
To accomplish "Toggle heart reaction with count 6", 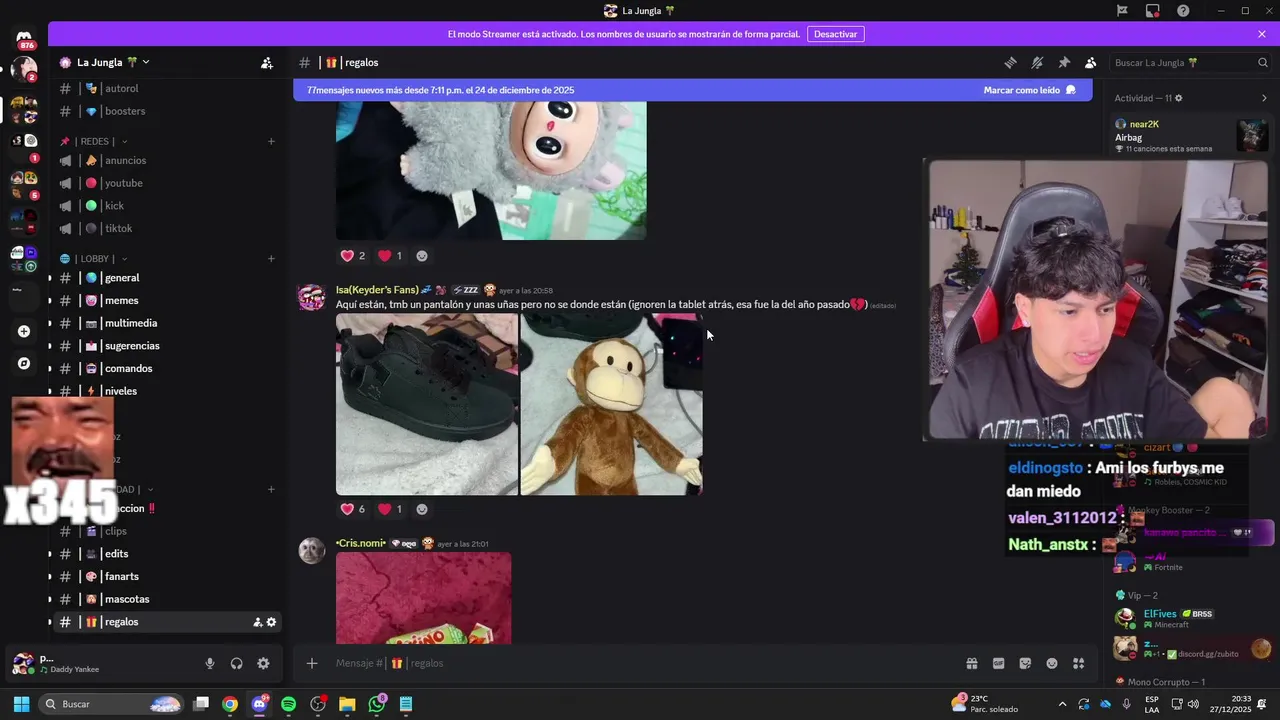I will [x=353, y=509].
